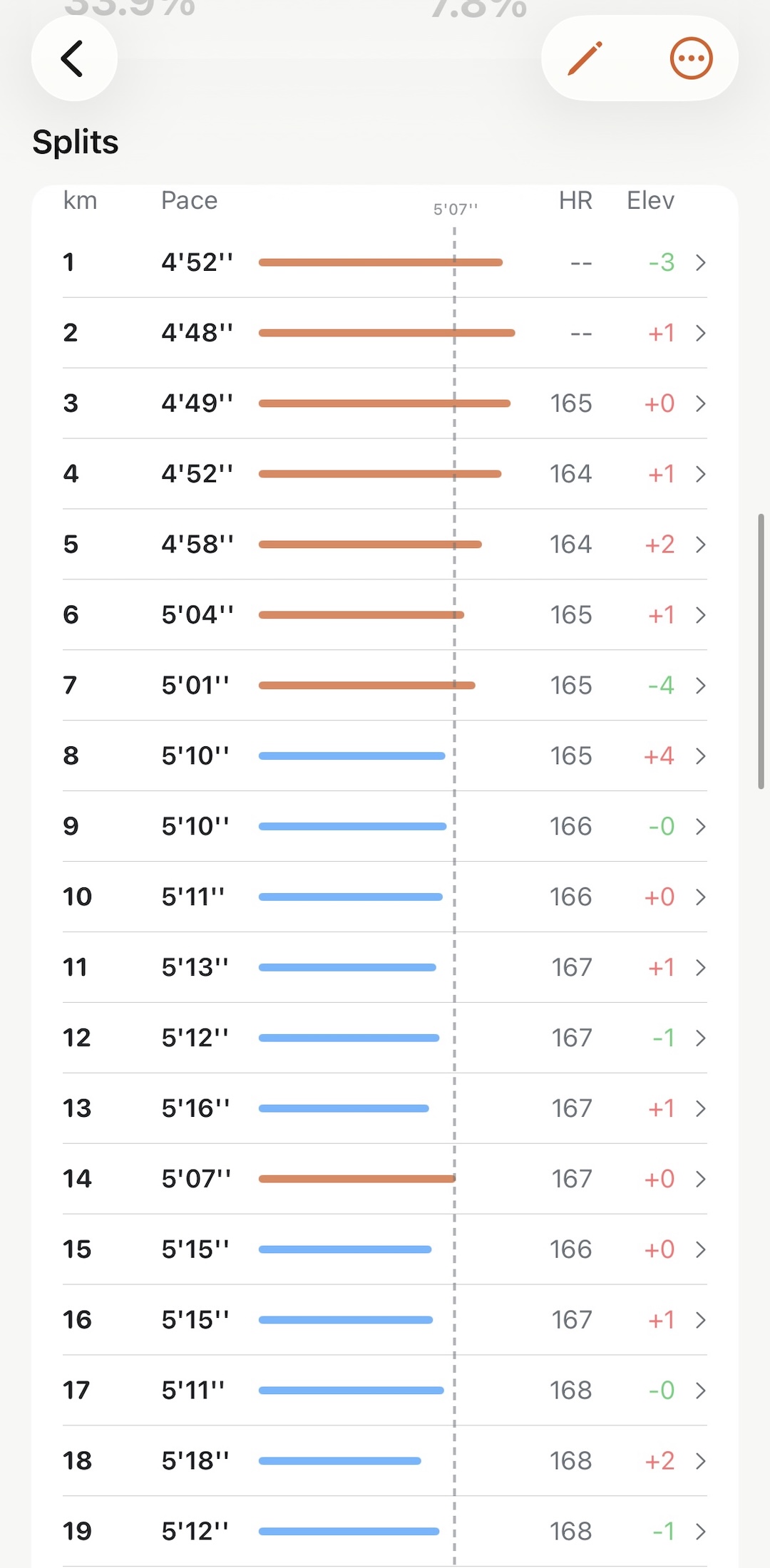Tap the Pace column header
The height and width of the screenshot is (1568, 770).
[189, 201]
